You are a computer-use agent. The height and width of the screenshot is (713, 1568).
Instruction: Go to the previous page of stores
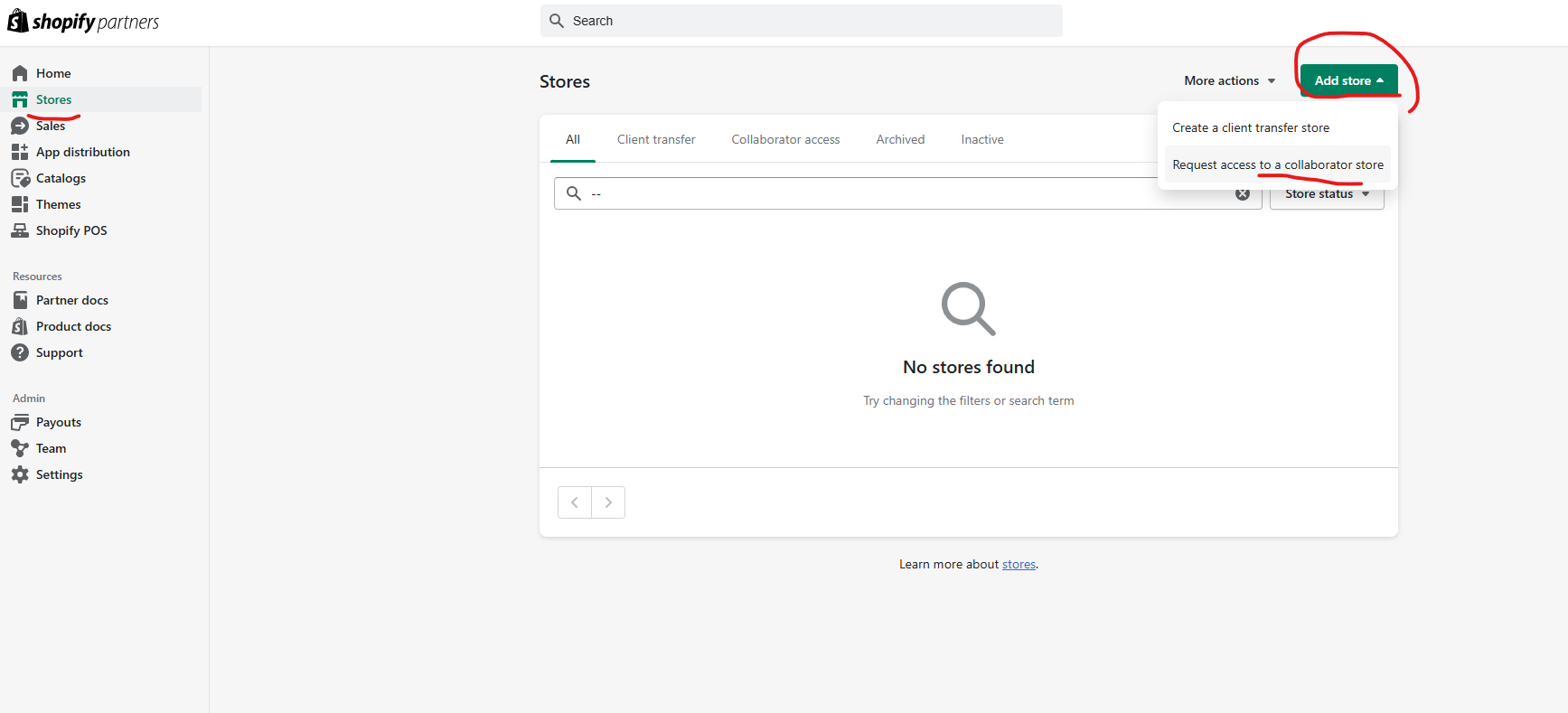pos(575,502)
